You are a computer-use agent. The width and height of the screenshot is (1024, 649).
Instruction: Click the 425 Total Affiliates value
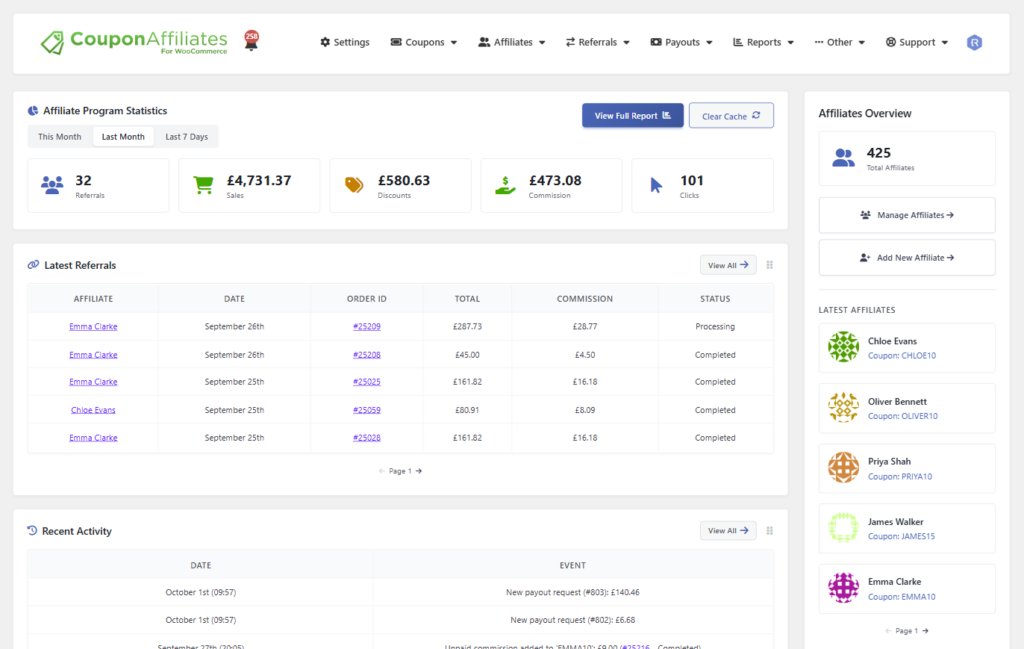pos(878,153)
